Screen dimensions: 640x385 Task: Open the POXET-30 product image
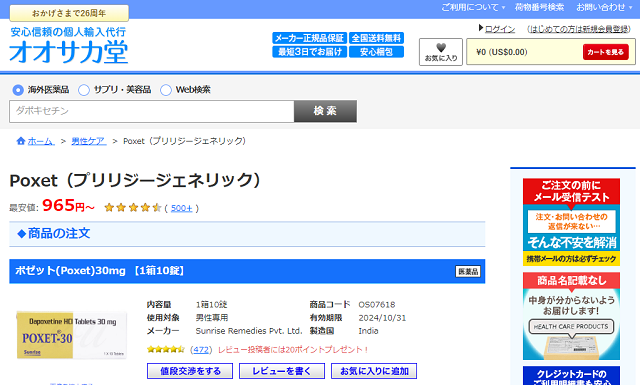(71, 335)
